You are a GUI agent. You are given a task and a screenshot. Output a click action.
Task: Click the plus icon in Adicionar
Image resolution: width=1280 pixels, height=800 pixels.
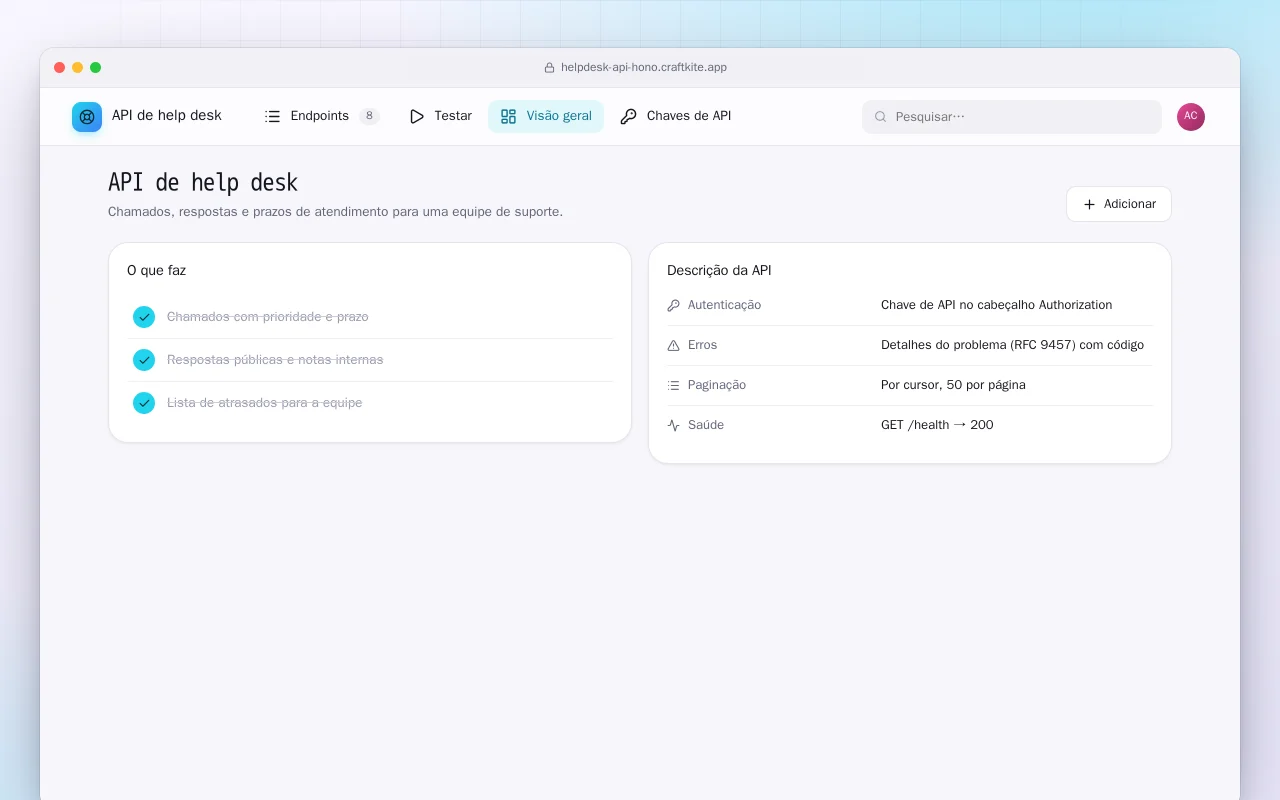click(x=1090, y=204)
